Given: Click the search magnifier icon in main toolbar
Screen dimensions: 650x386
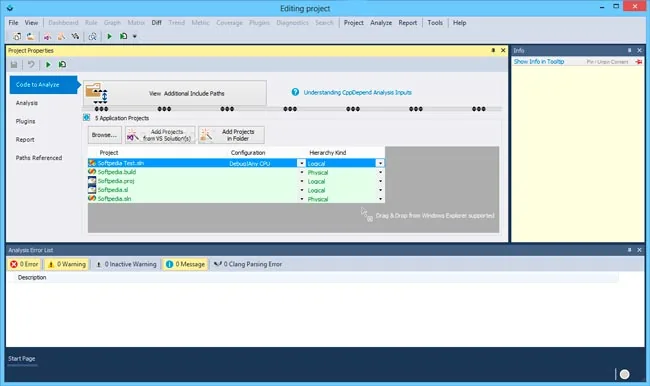Looking at the screenshot, I should click(x=92, y=36).
